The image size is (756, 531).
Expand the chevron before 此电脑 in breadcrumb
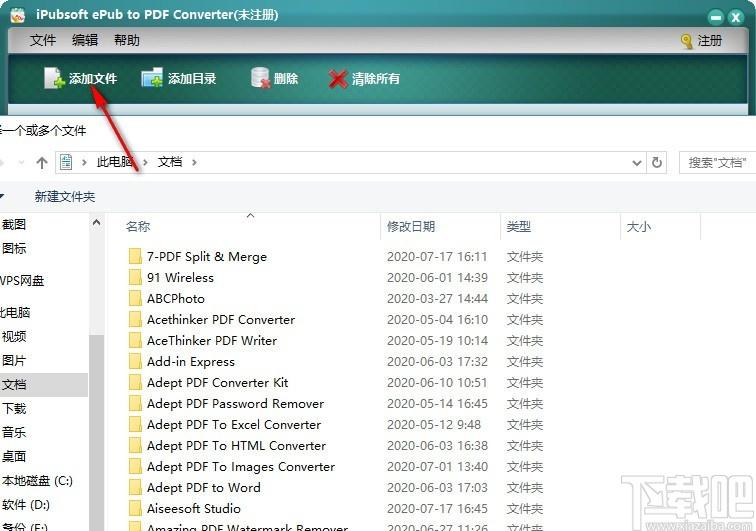tap(84, 163)
